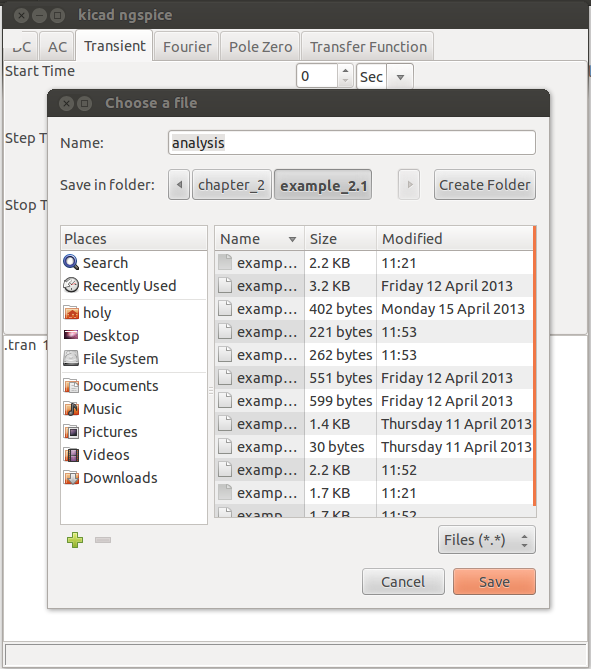Image resolution: width=591 pixels, height=669 pixels.
Task: Increase Start Time spinner value
Action: tap(345, 71)
